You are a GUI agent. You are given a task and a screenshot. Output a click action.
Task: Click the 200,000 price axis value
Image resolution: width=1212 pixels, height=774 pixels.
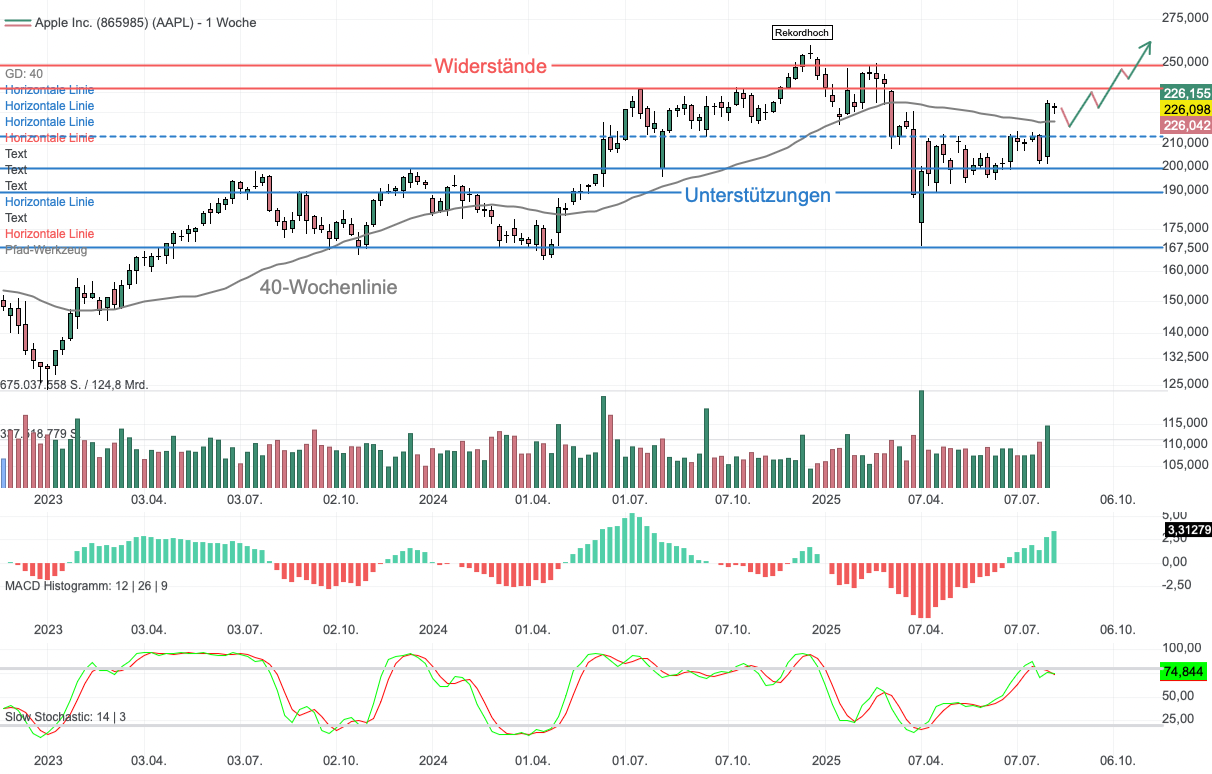coord(1185,166)
